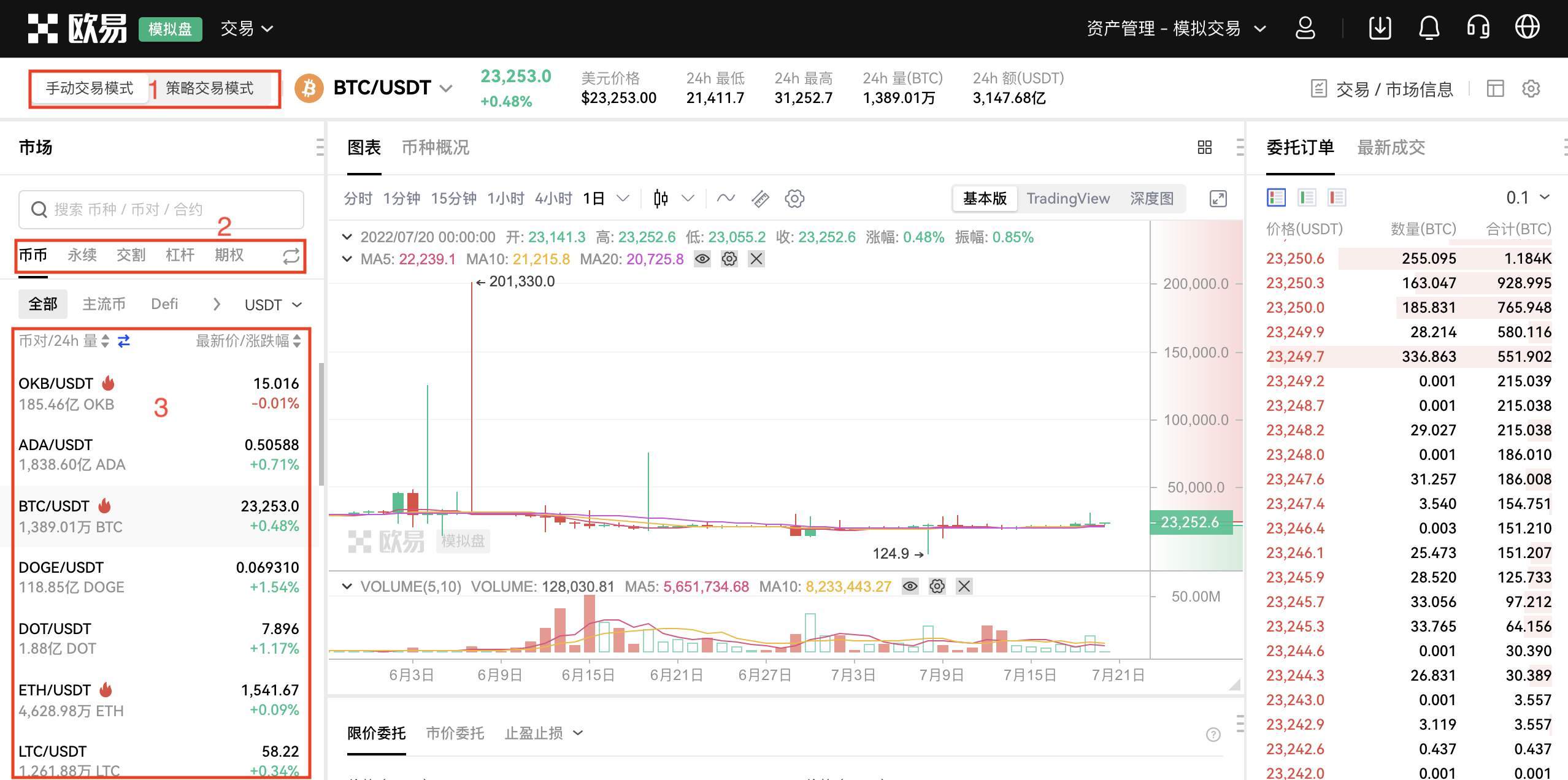Open MA indicator settings gear
This screenshot has width=1568, height=780.
(x=729, y=259)
